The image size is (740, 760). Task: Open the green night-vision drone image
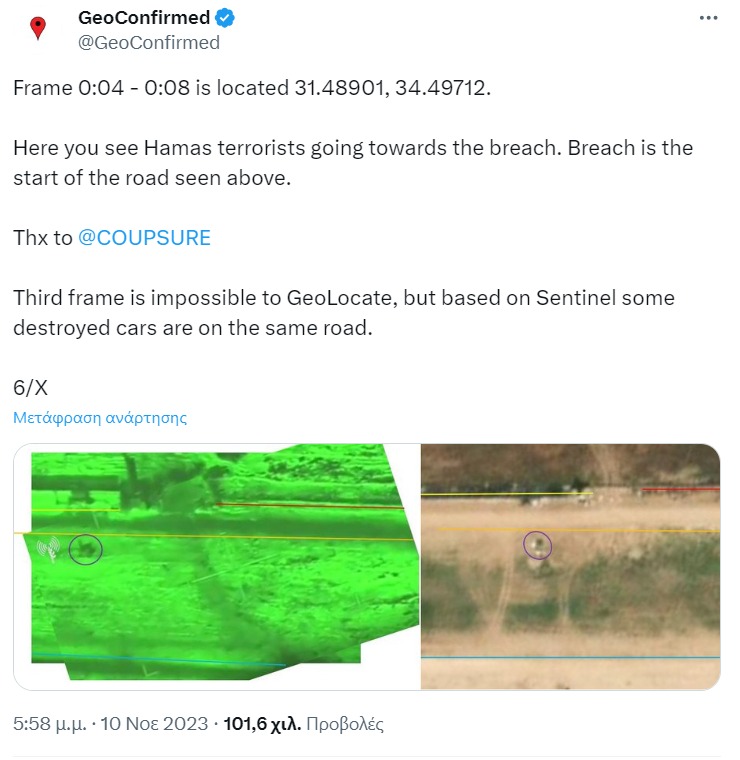217,566
